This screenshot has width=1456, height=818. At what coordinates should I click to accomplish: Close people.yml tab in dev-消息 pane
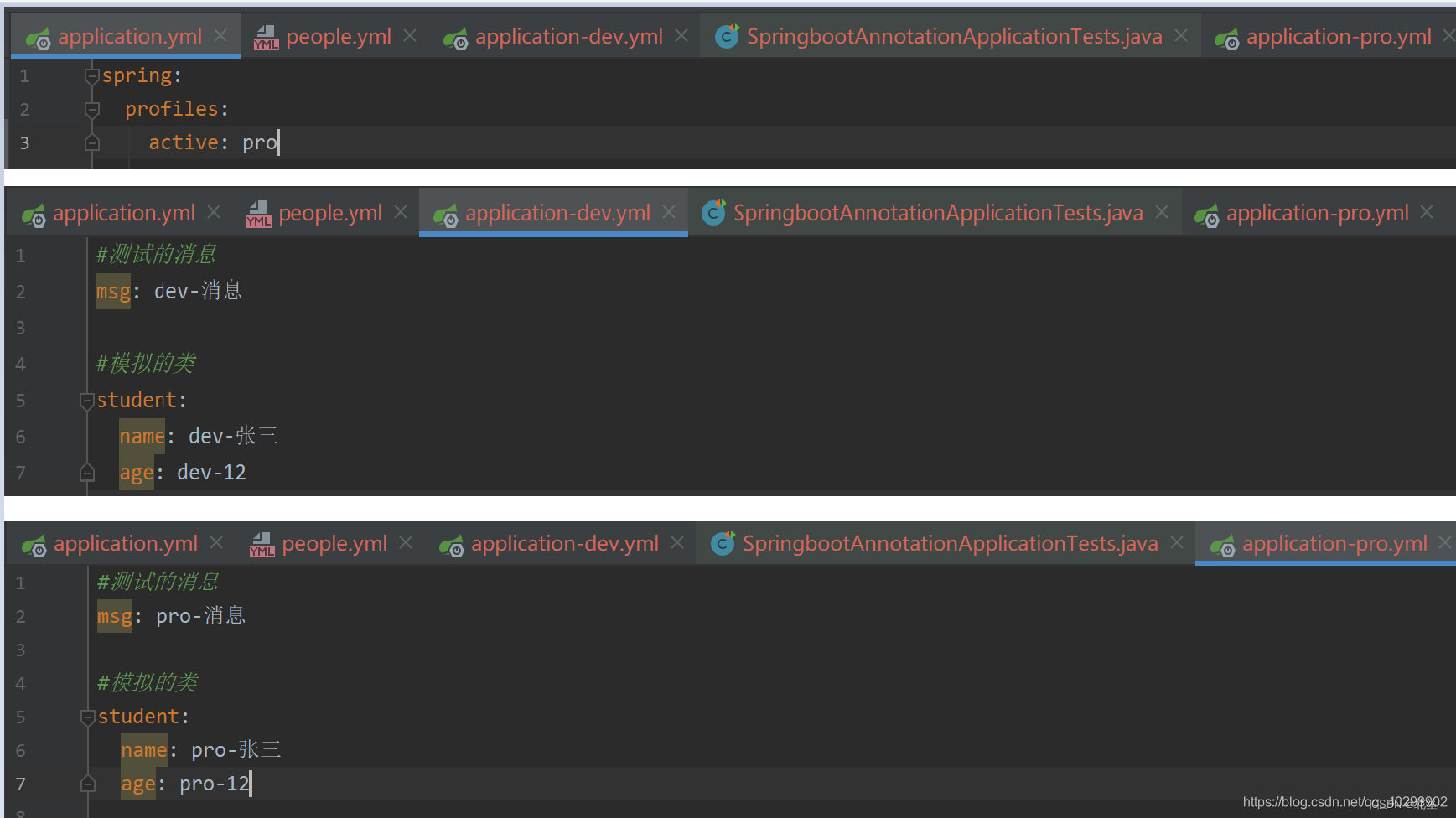(x=401, y=213)
